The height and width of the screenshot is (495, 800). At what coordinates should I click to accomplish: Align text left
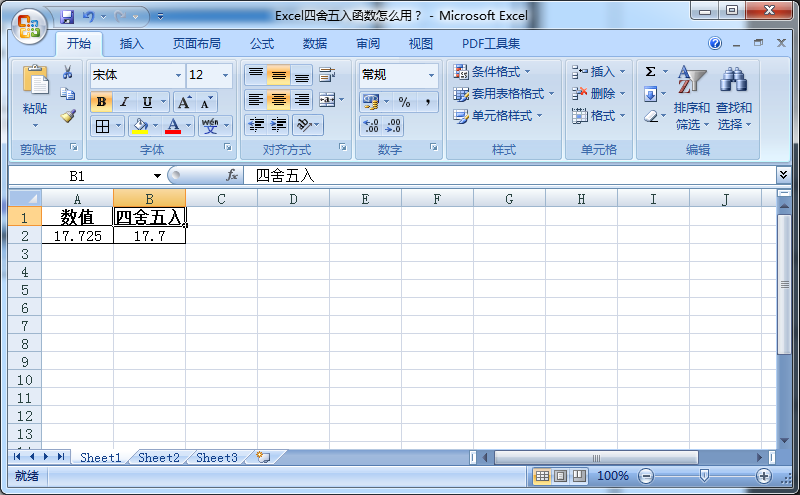tap(256, 100)
